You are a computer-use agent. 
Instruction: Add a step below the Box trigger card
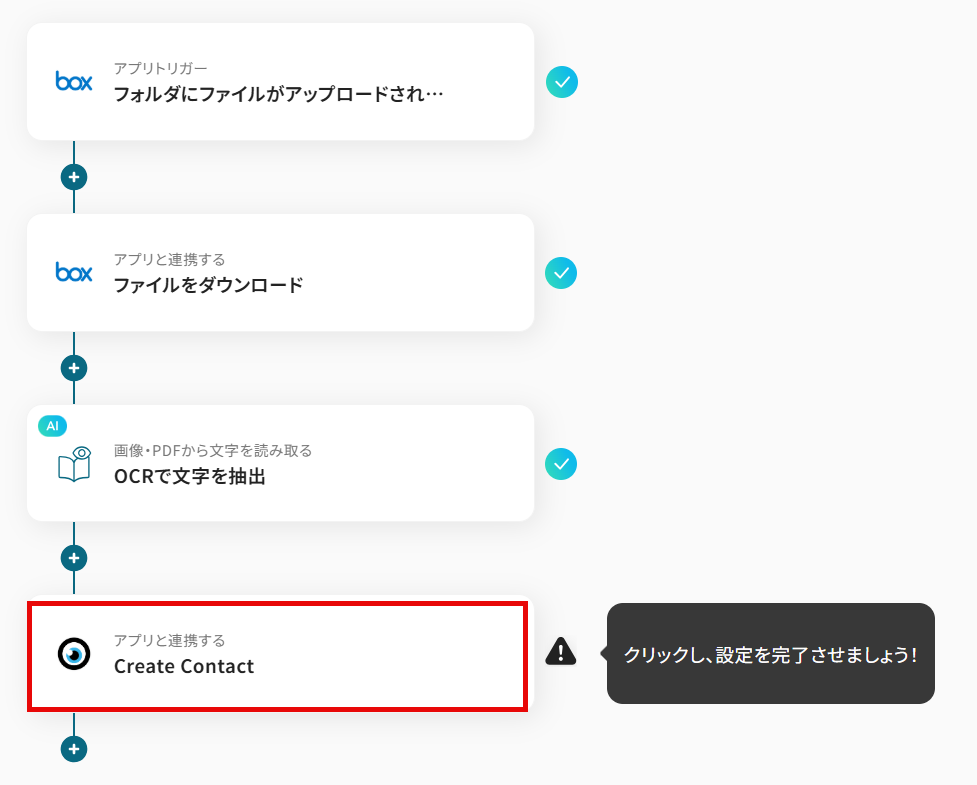(x=74, y=177)
